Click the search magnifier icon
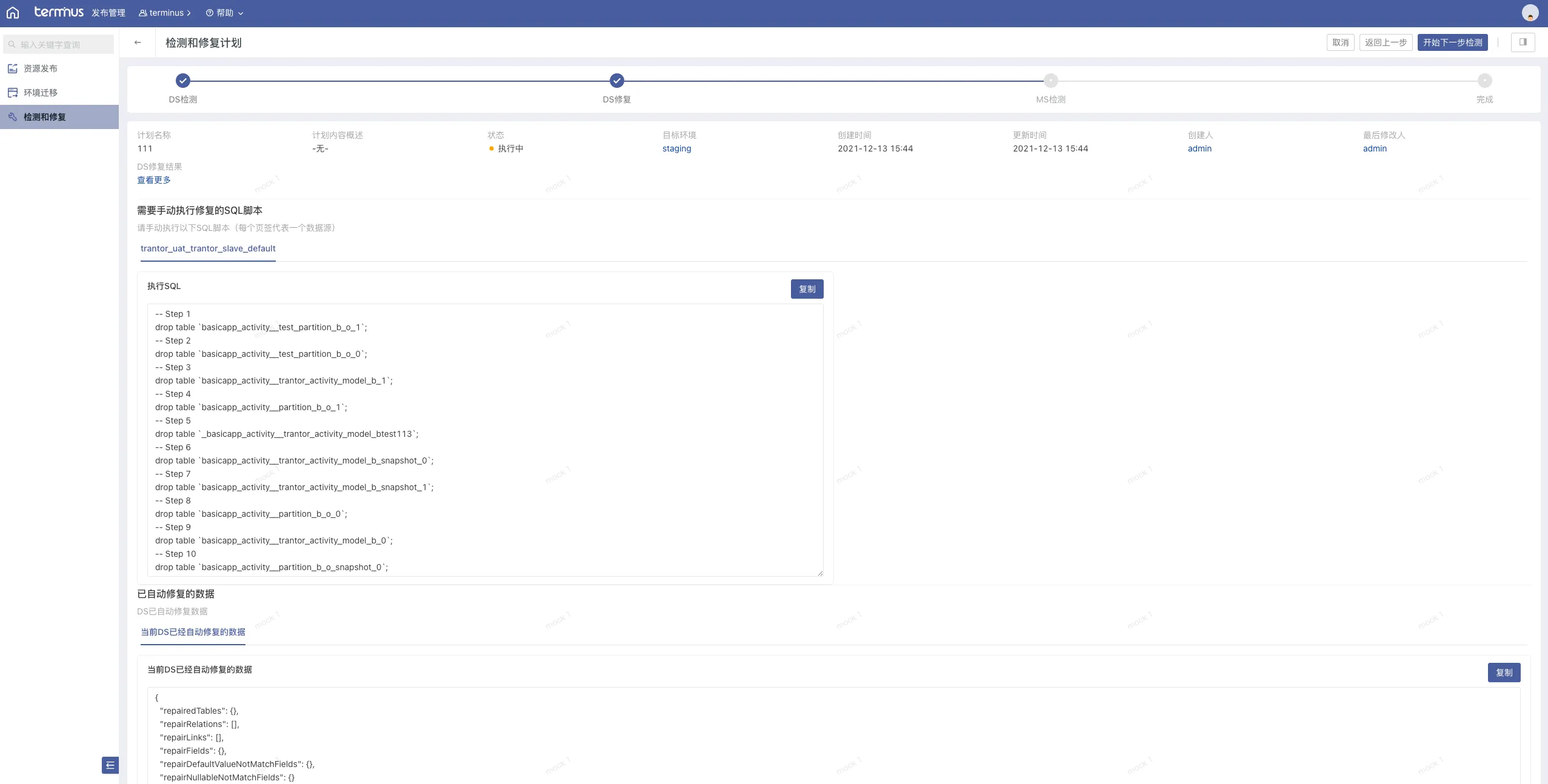 (x=12, y=44)
